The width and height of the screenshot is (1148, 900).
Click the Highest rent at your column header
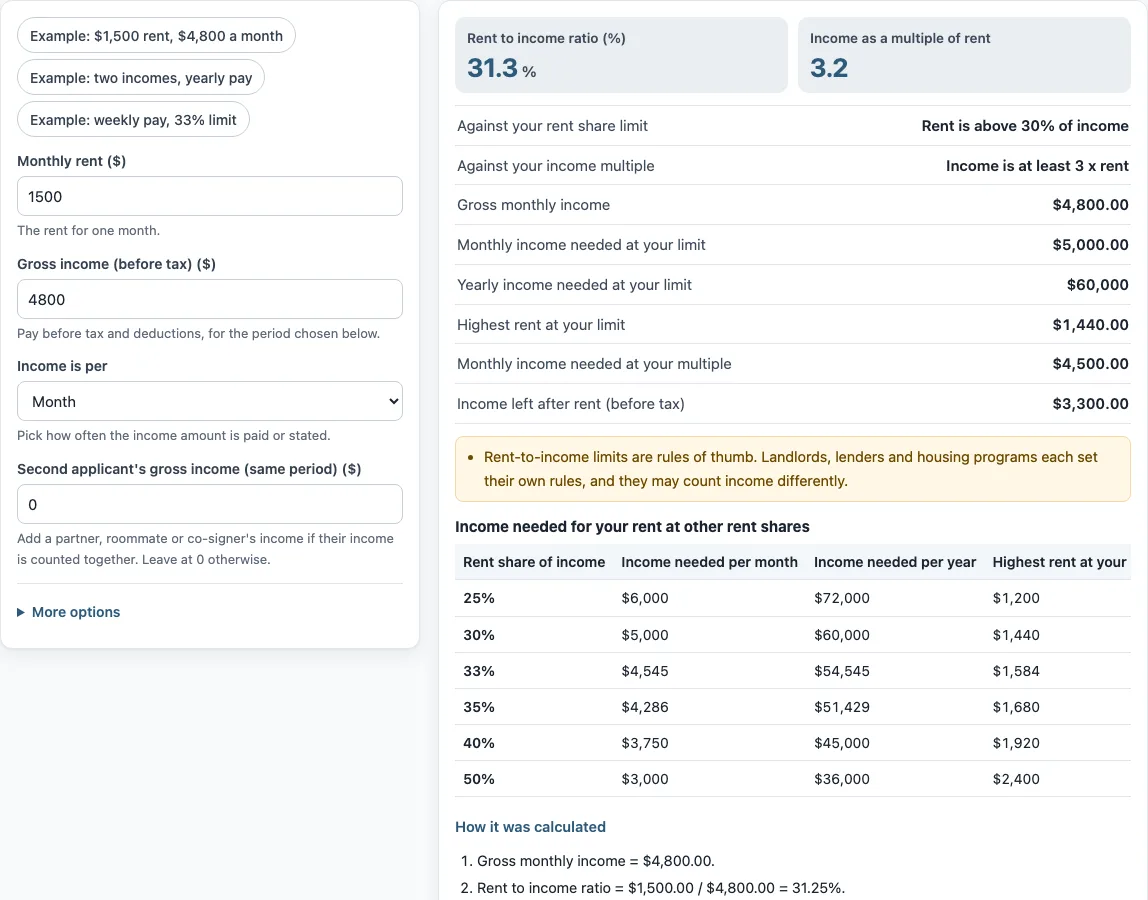1059,562
